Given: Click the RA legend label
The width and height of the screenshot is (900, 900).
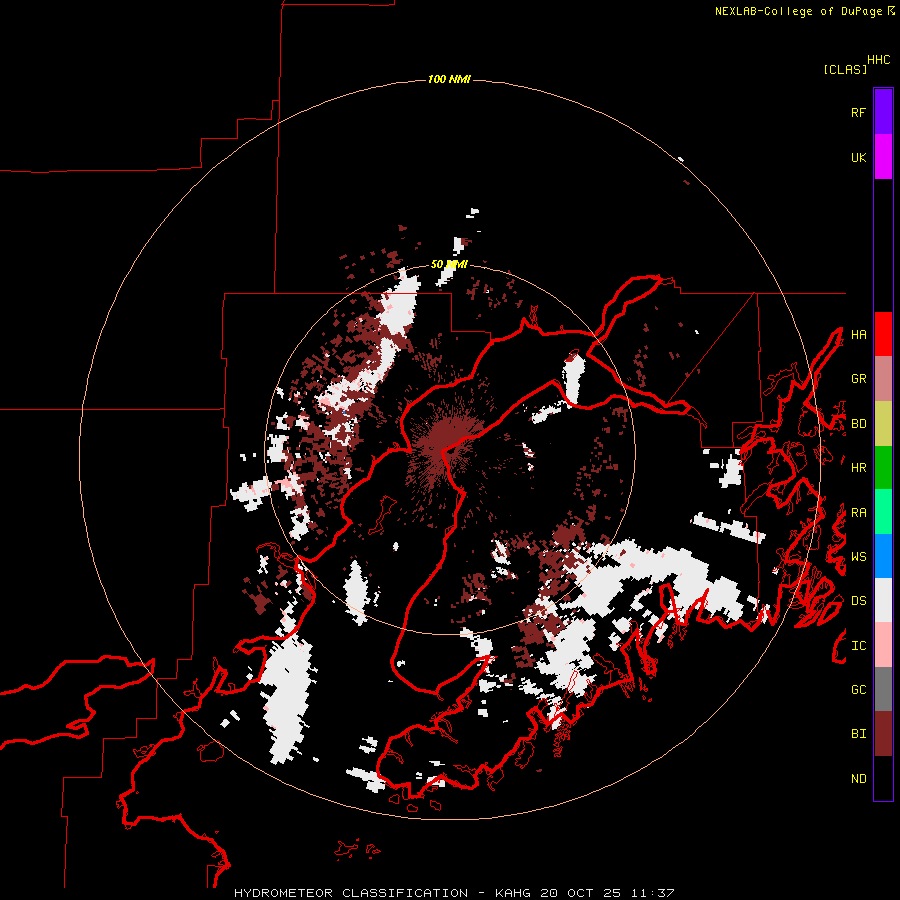Looking at the screenshot, I should coord(858,513).
